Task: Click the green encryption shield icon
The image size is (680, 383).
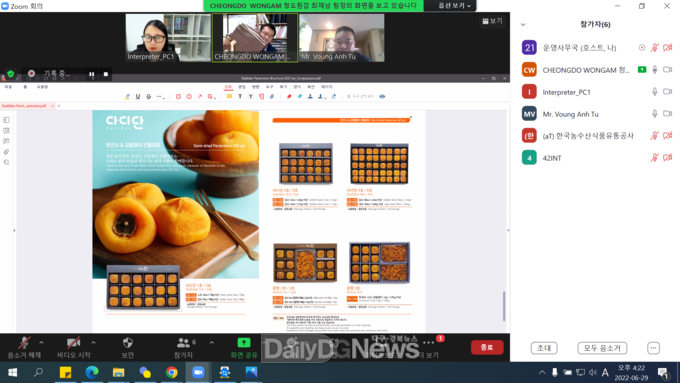Action: (x=11, y=74)
